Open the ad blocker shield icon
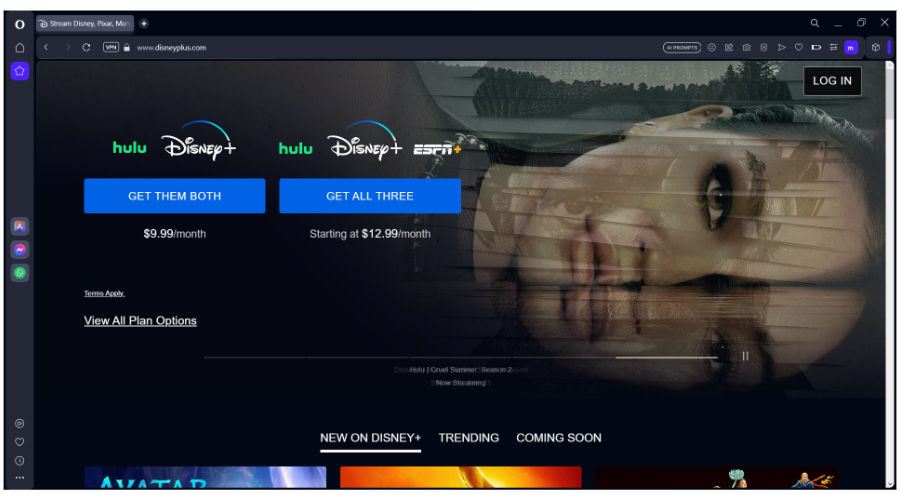This screenshot has width=900, height=500. [763, 48]
